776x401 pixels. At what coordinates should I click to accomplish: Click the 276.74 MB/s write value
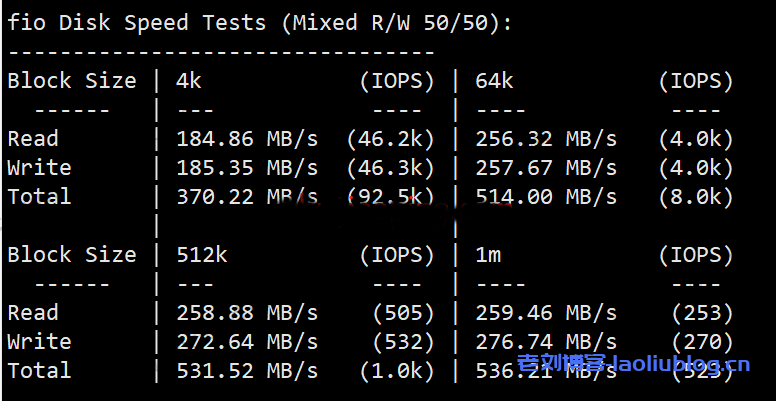(546, 342)
